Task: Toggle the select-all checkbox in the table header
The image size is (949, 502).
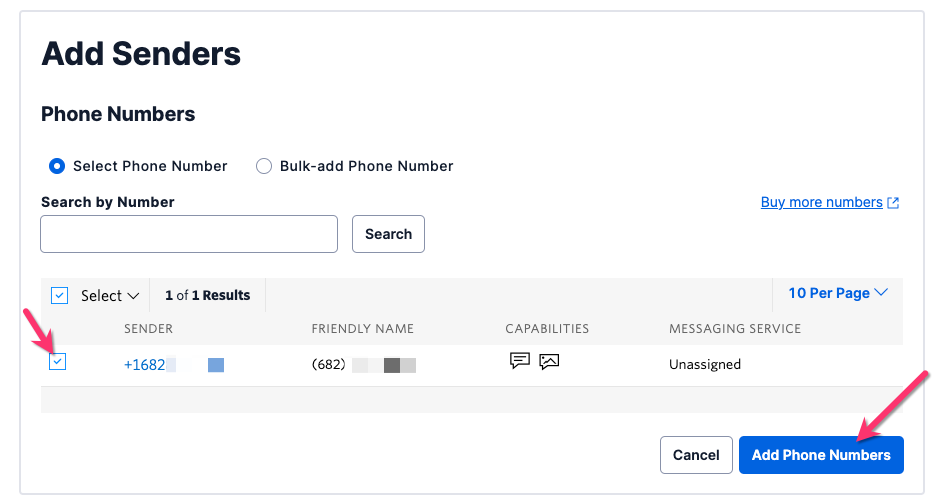Action: [x=59, y=295]
